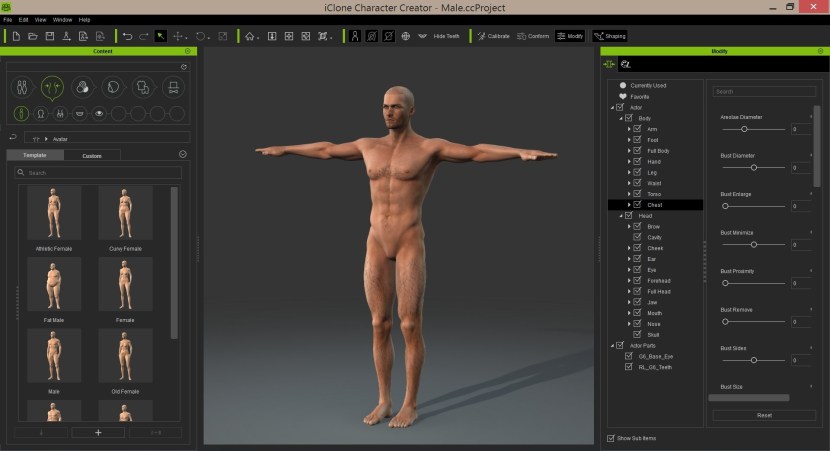830x451 pixels.
Task: Expand the Leg tree node
Action: click(629, 172)
